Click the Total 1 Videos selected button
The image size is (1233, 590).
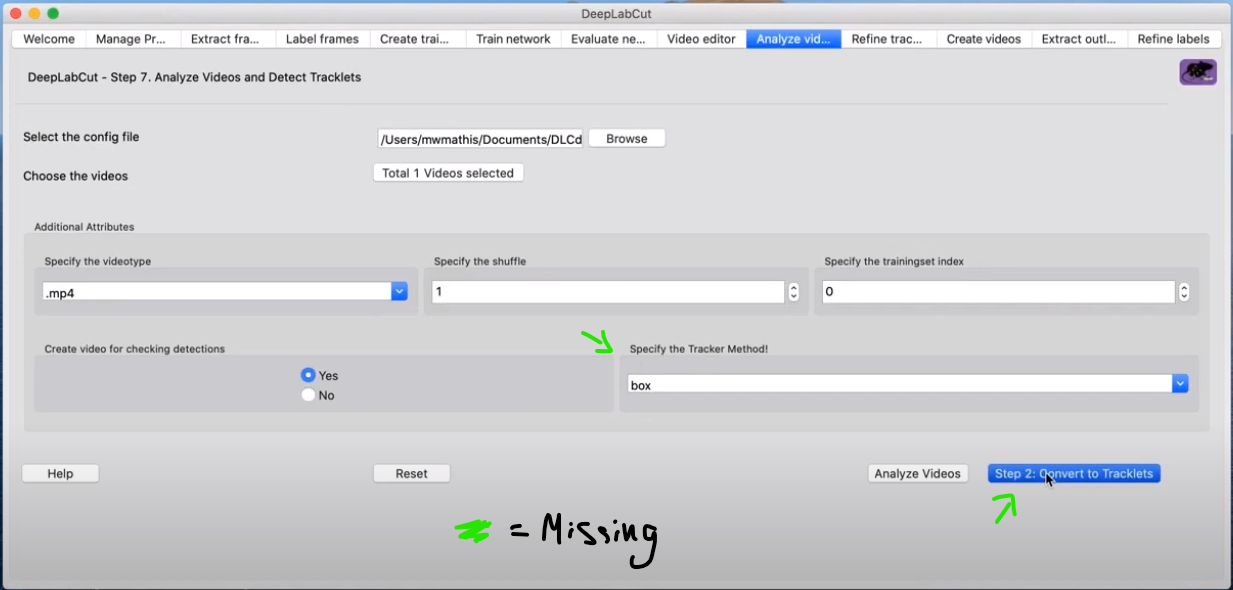(448, 172)
